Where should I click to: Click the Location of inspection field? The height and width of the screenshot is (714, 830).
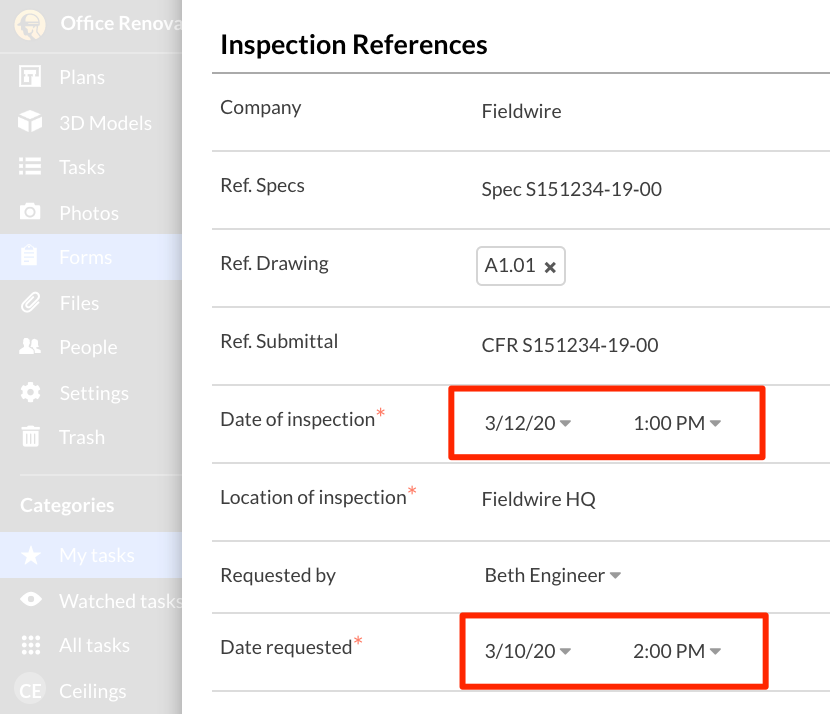(x=538, y=499)
